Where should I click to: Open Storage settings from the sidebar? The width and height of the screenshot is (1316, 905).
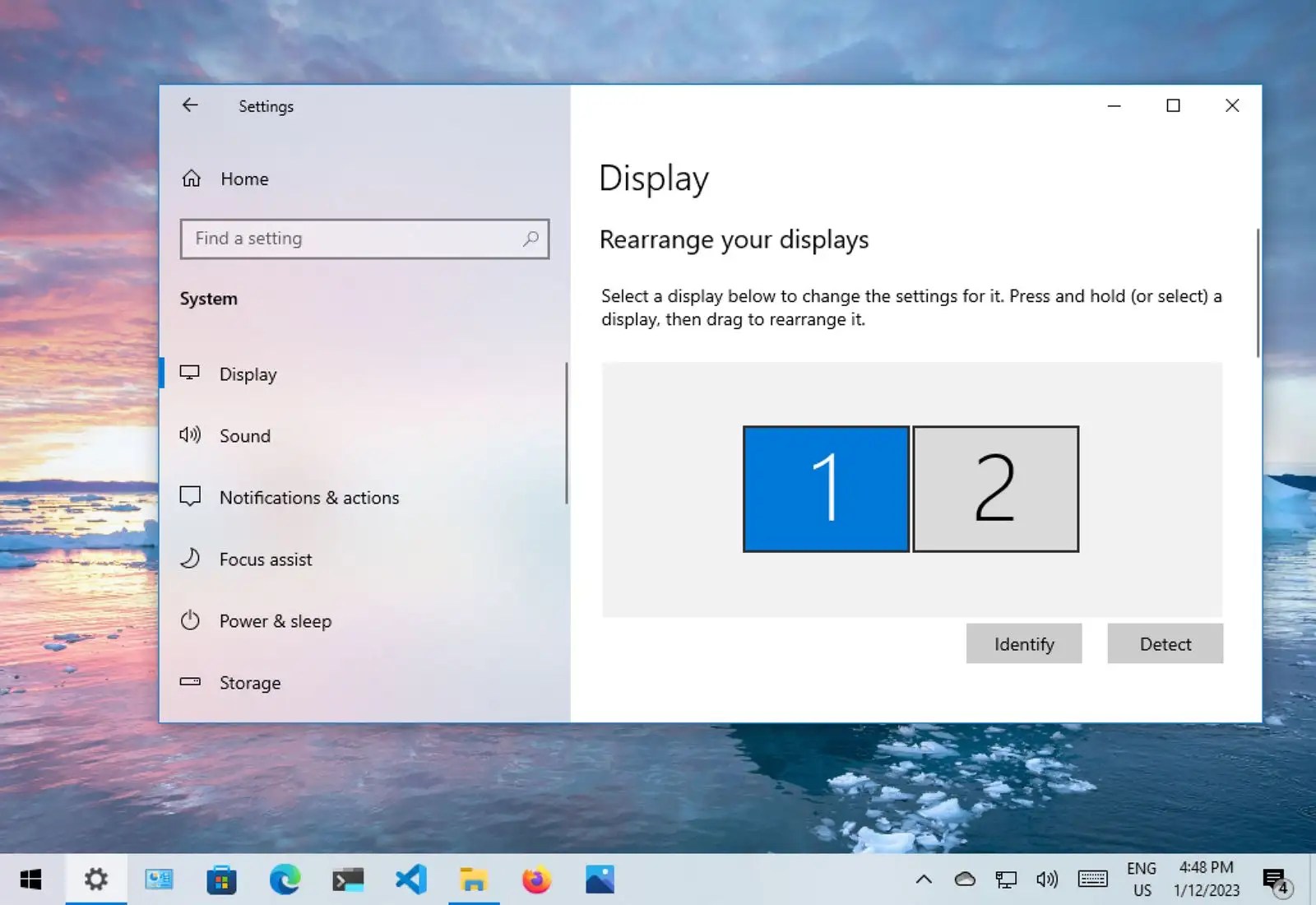(x=250, y=683)
